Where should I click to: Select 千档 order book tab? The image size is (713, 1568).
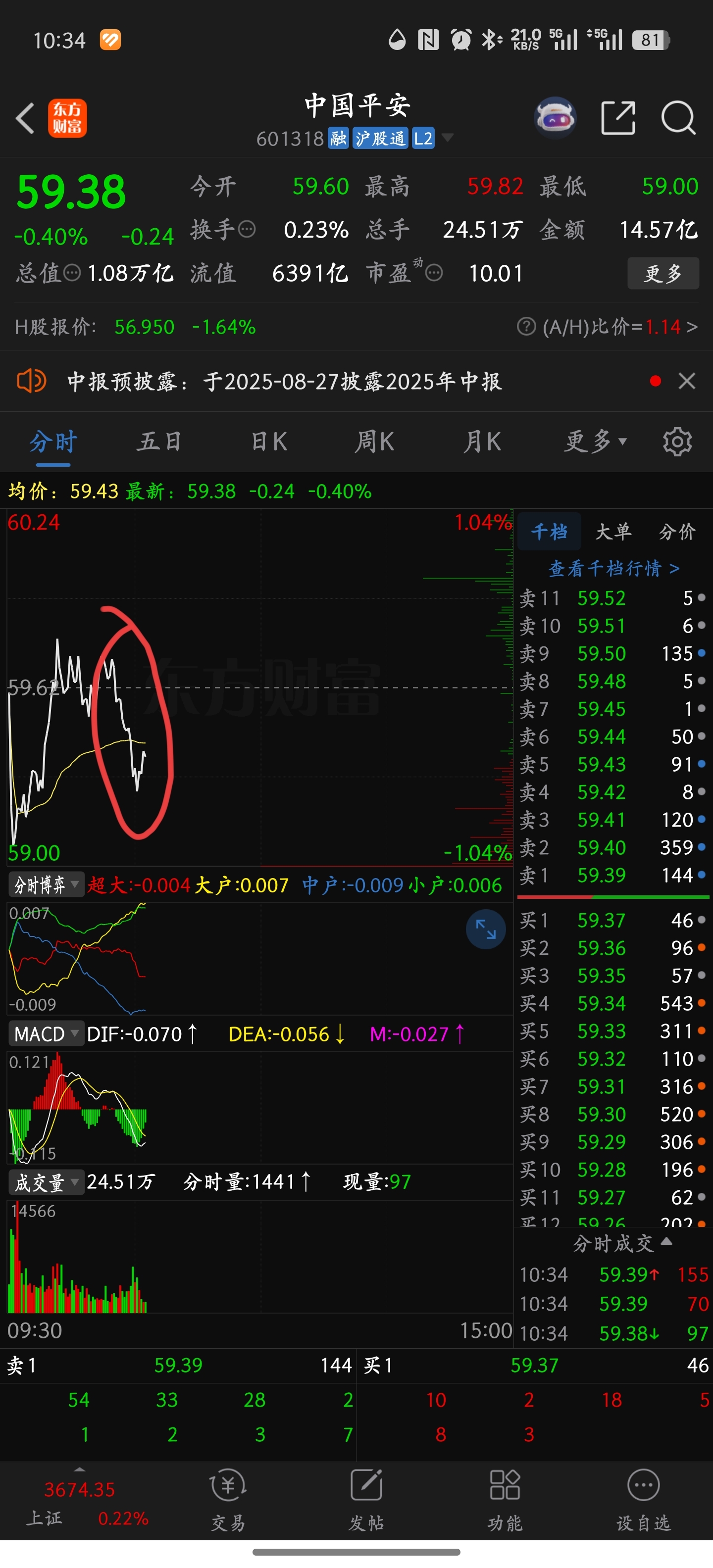549,532
